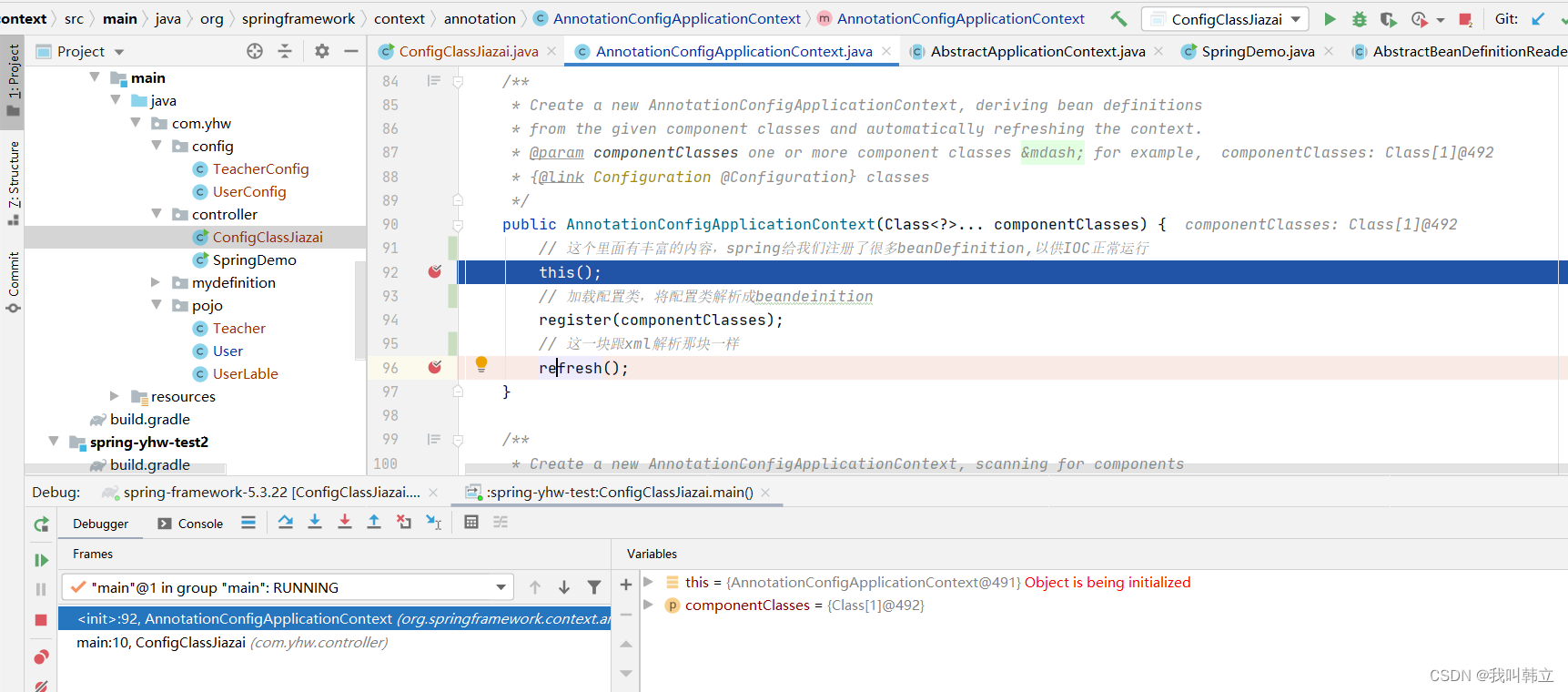Screen dimensions: 1568x692
Task: Resume program execution
Action: (41, 560)
